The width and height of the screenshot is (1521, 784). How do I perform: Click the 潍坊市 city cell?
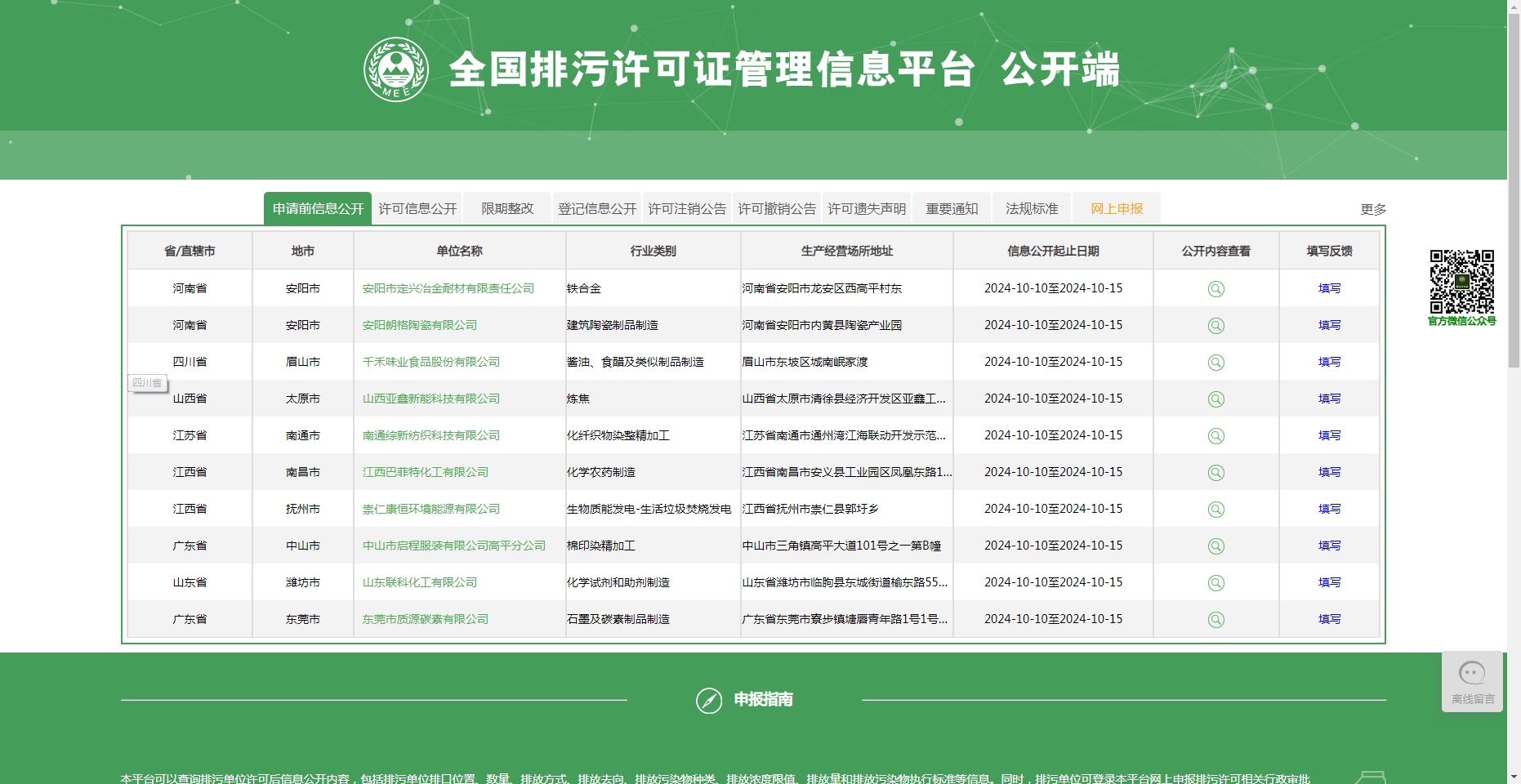point(303,582)
